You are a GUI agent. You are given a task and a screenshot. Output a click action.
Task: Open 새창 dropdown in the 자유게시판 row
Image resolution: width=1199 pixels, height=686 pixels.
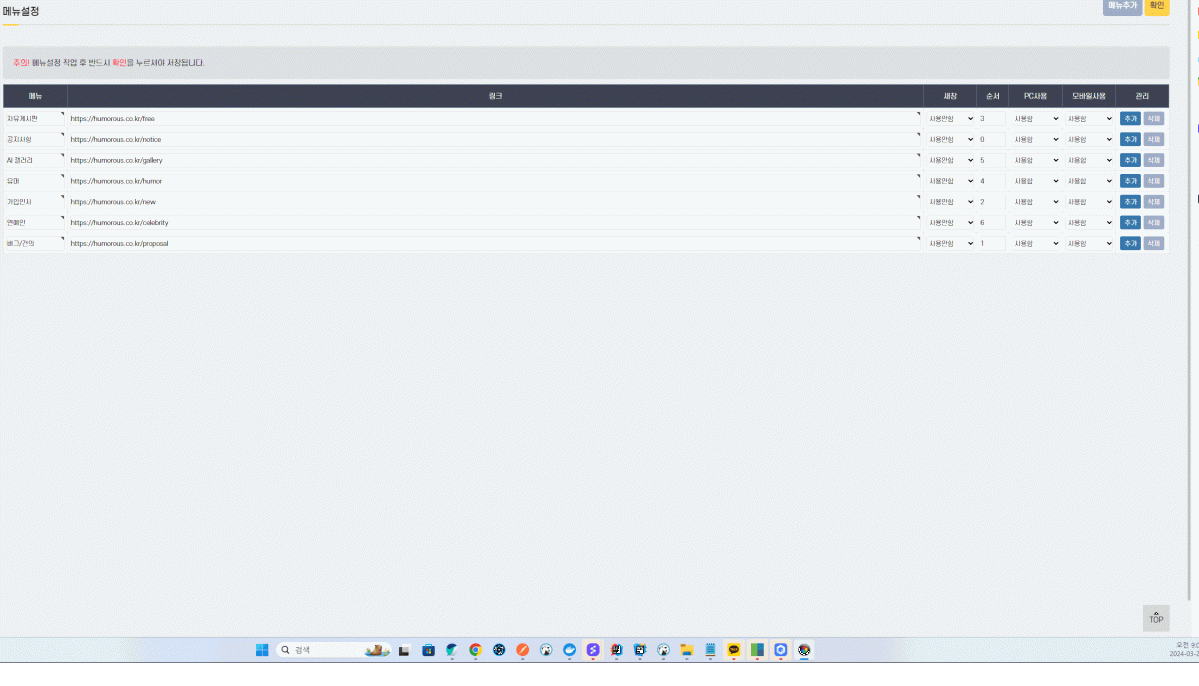pos(950,119)
